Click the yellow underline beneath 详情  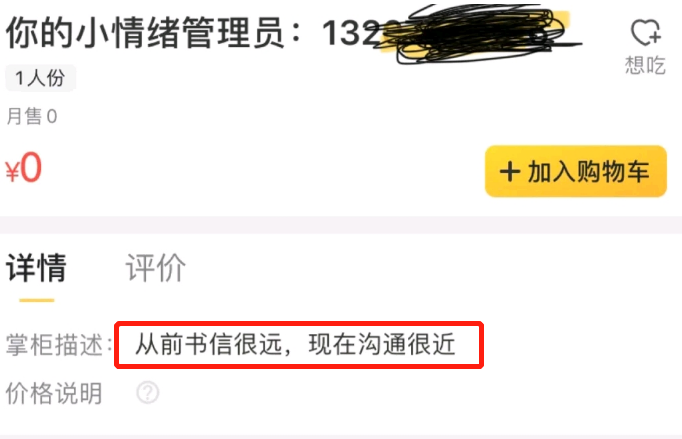point(37,300)
